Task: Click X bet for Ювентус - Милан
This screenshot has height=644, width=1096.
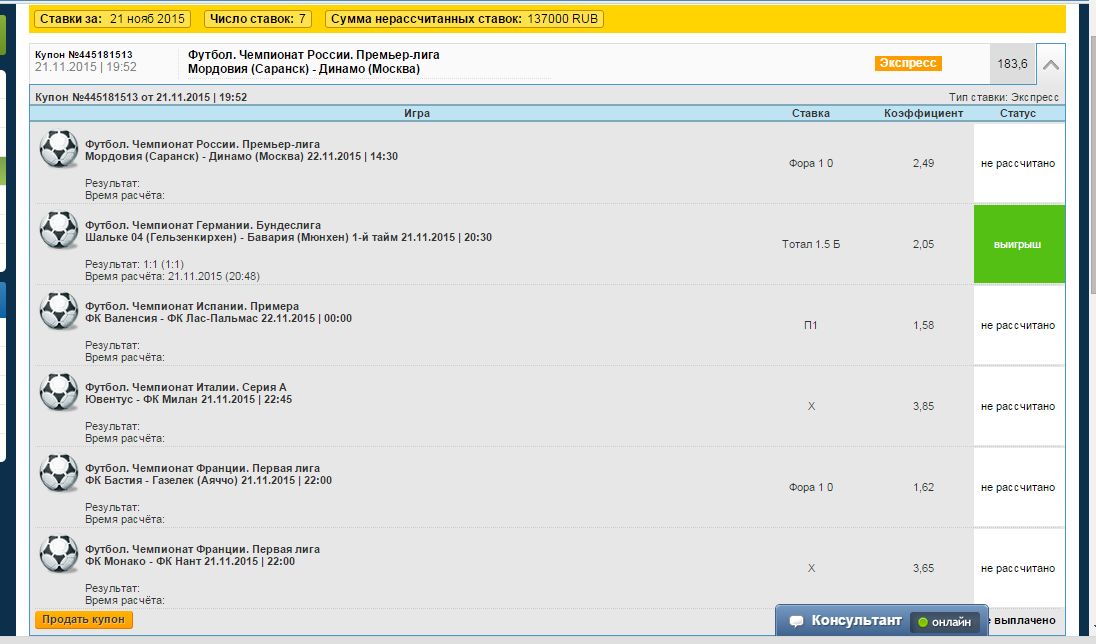Action: [811, 407]
